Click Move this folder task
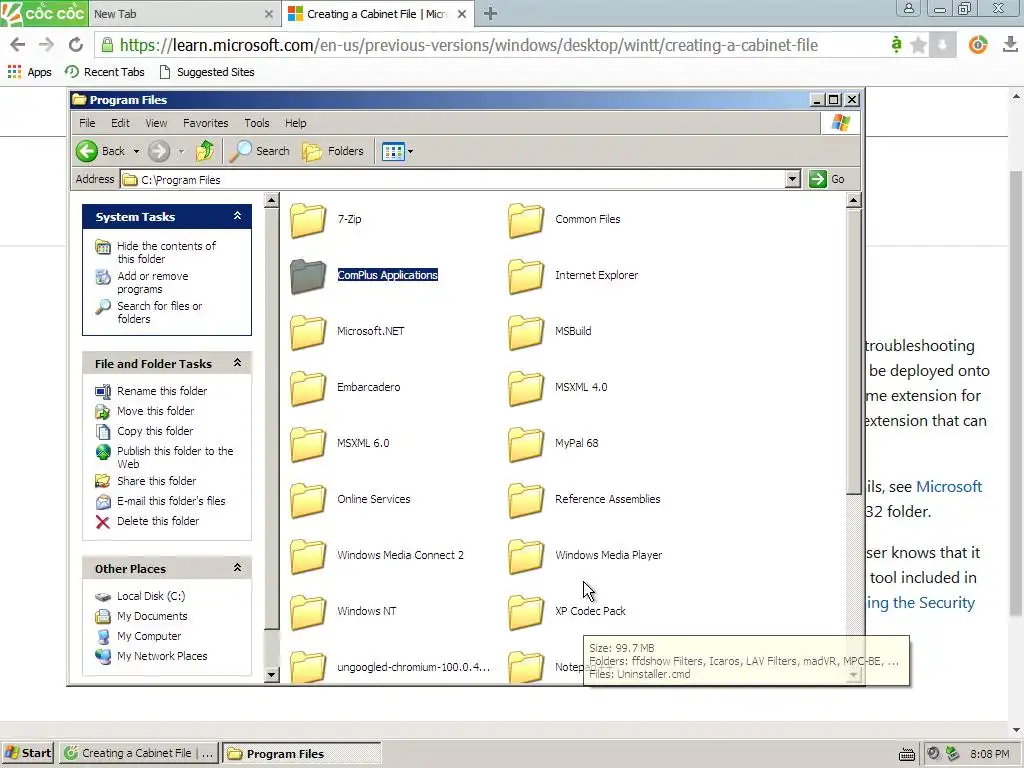This screenshot has height=768, width=1024. (x=155, y=411)
